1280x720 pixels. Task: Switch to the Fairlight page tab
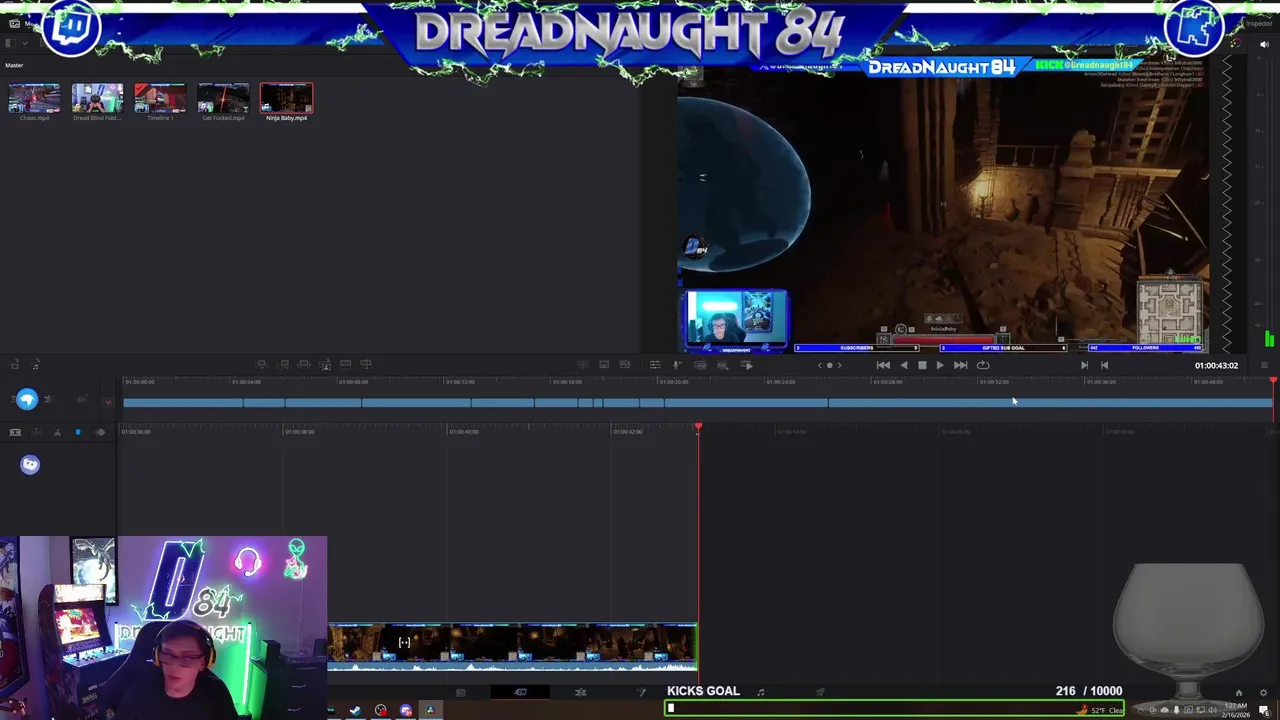coord(760,692)
